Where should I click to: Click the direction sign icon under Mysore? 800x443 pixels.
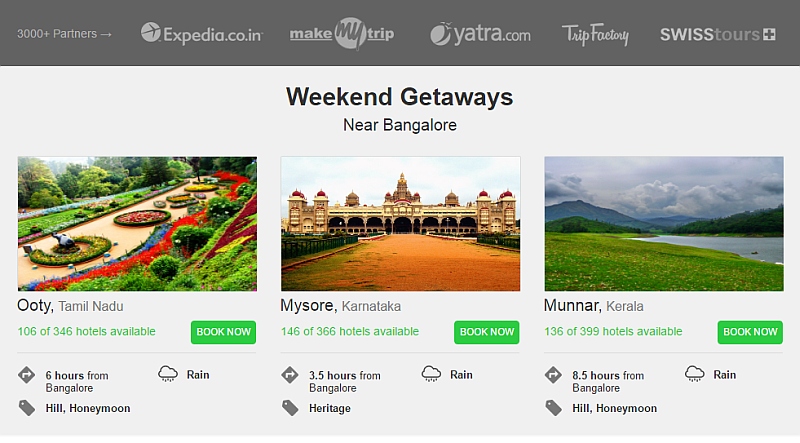tap(290, 375)
